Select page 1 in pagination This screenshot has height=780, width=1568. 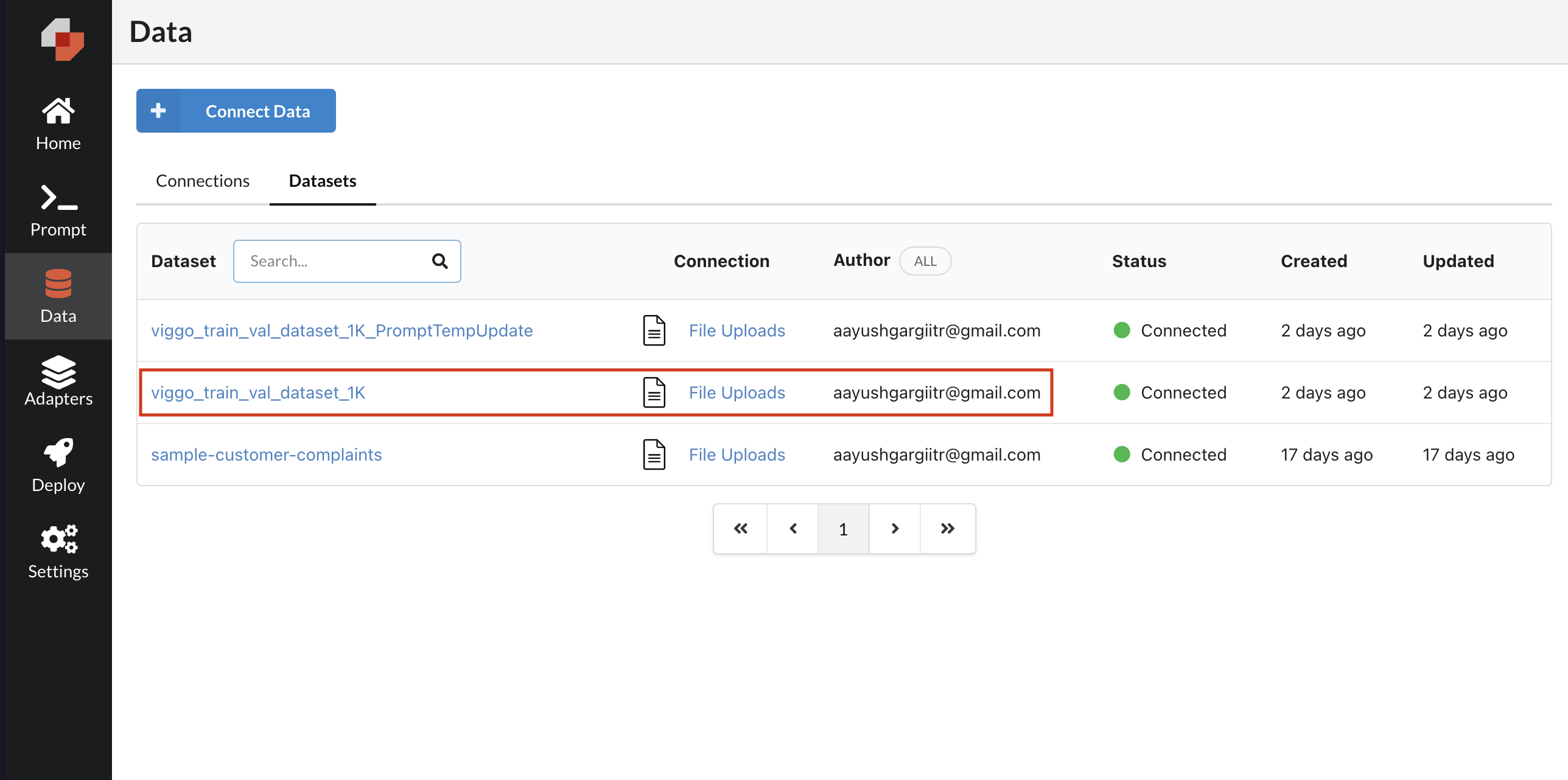pyautogui.click(x=844, y=529)
